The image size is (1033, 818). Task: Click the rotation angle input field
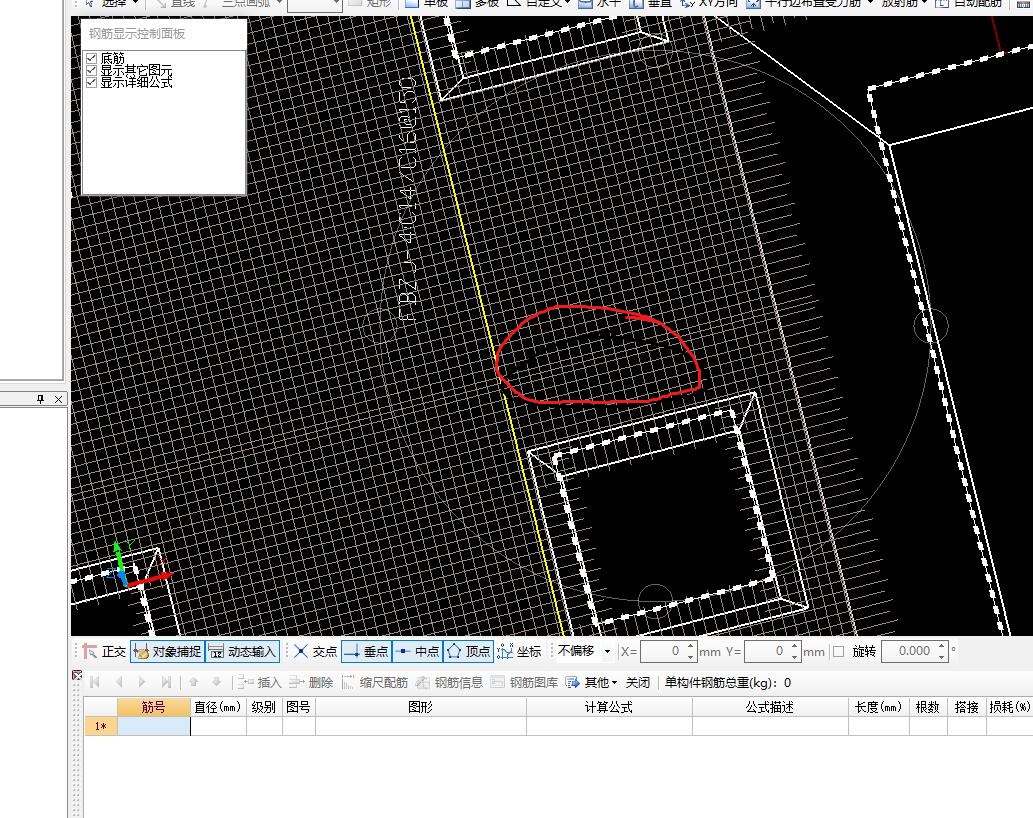(x=909, y=651)
